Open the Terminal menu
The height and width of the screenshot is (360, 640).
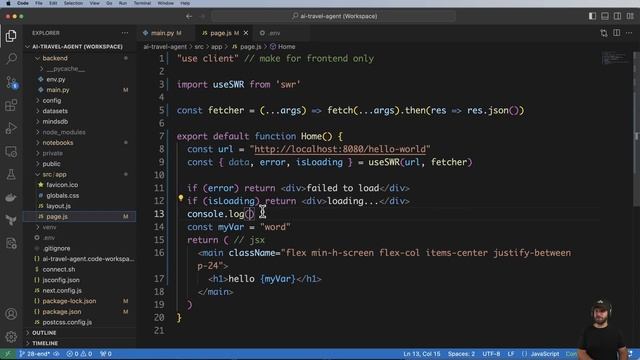point(142,3)
